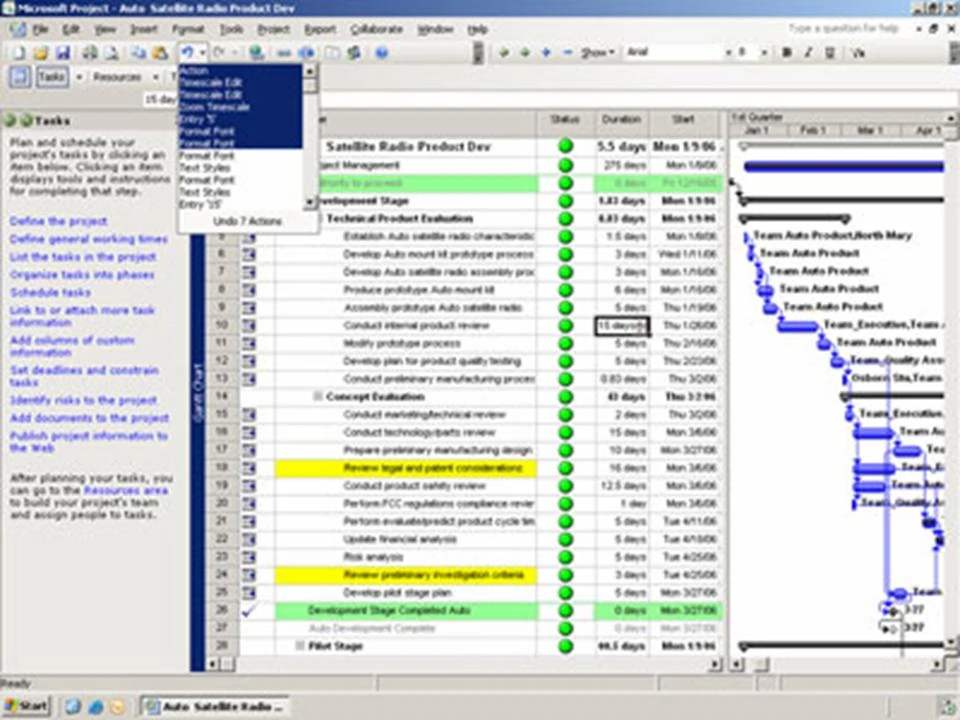Collapse the Pilot Stage summary task

pos(299,646)
